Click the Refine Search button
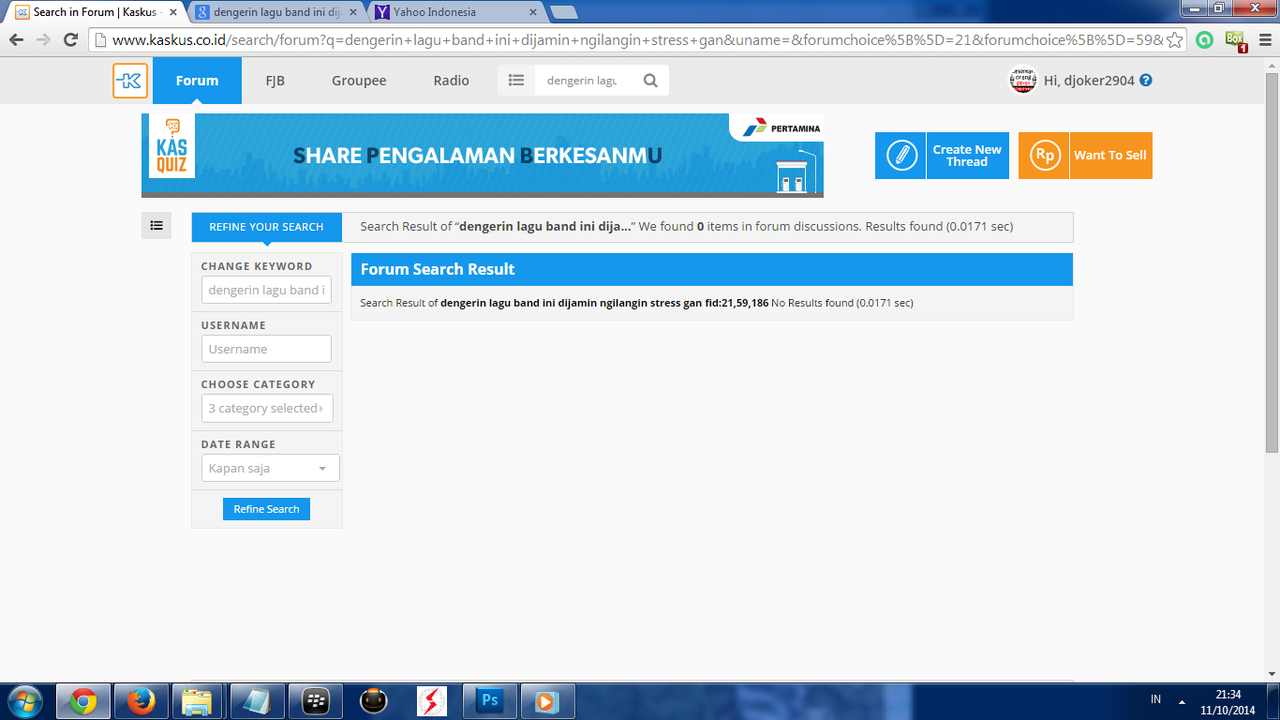The height and width of the screenshot is (720, 1280). [x=266, y=509]
